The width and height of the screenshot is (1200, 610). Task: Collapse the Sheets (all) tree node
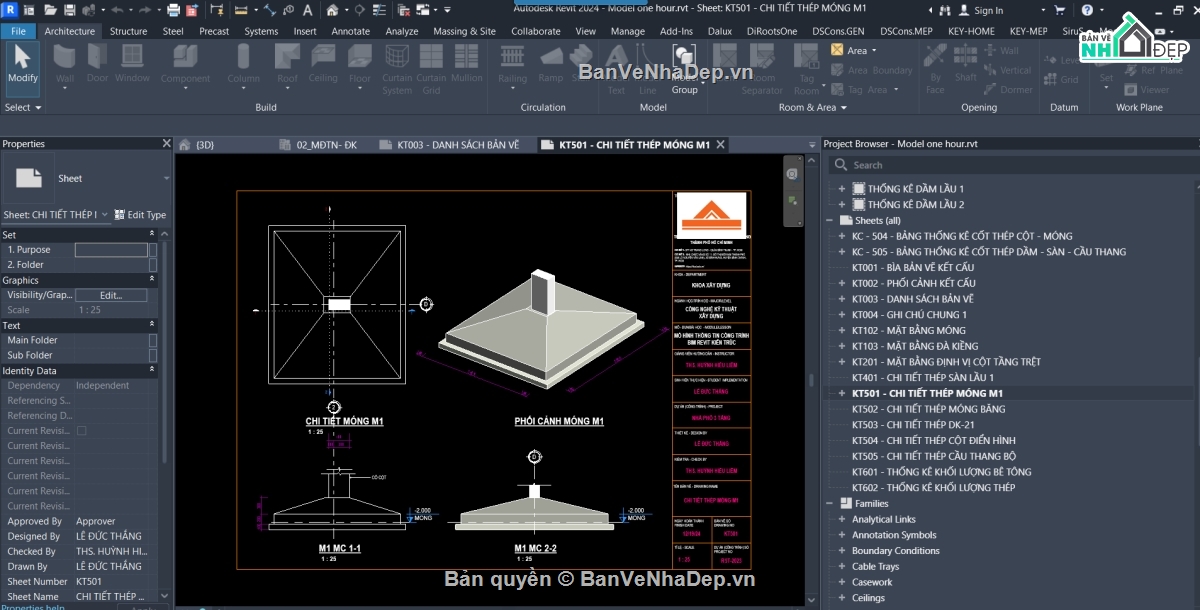click(x=829, y=220)
